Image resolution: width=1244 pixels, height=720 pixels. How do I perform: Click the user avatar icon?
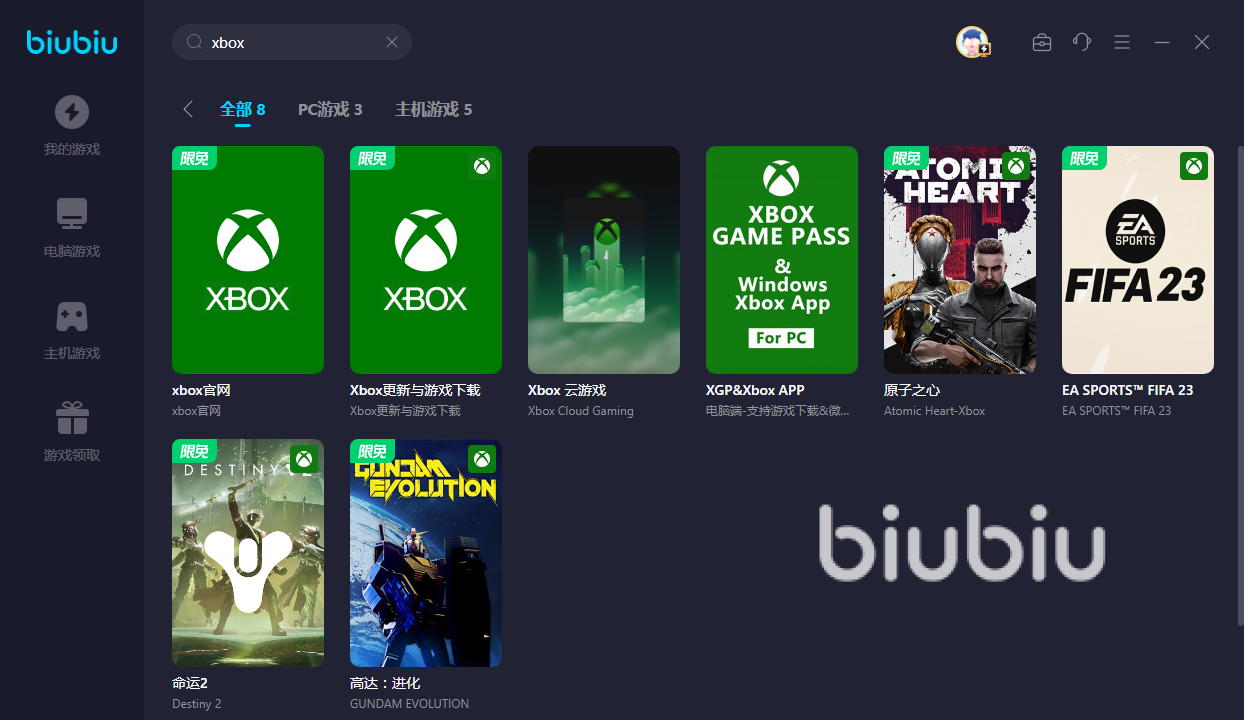click(972, 42)
